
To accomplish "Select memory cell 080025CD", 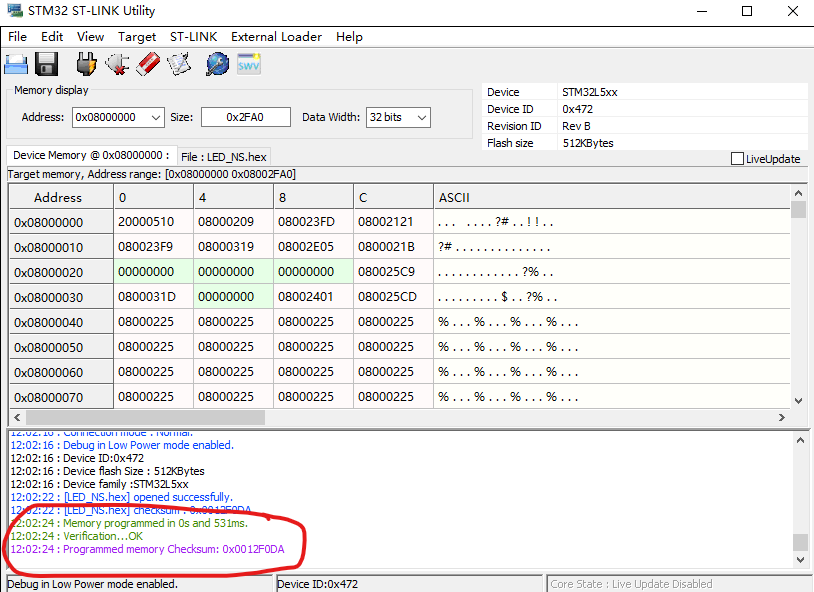I will [393, 297].
